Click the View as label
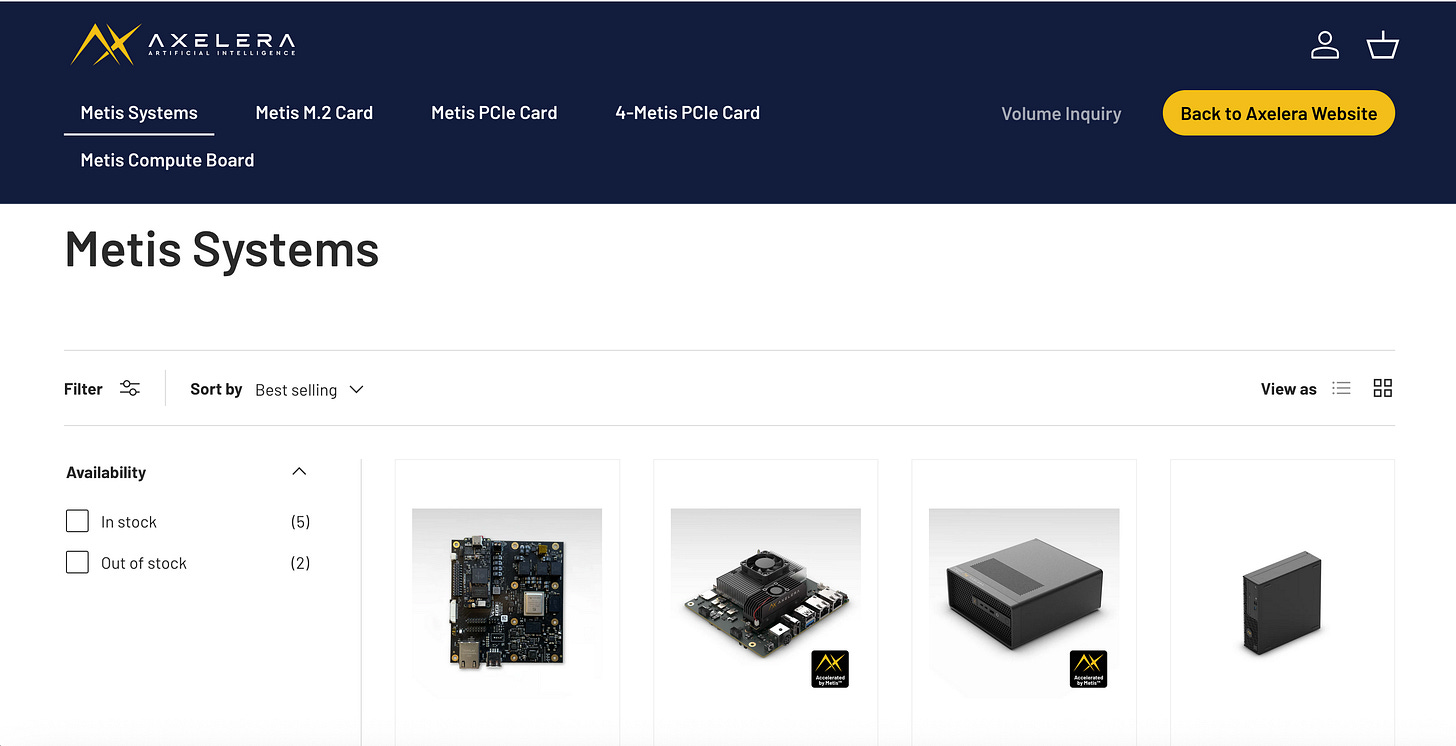The image size is (1456, 746). [x=1288, y=389]
